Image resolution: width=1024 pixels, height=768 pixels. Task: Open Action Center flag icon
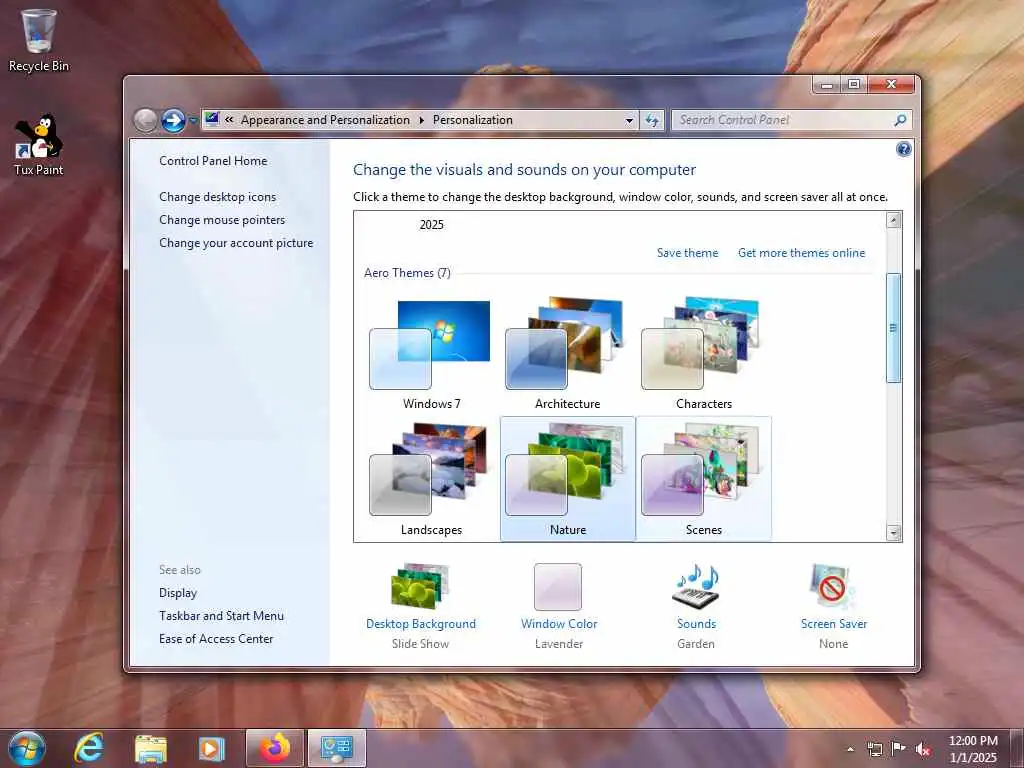(x=899, y=749)
